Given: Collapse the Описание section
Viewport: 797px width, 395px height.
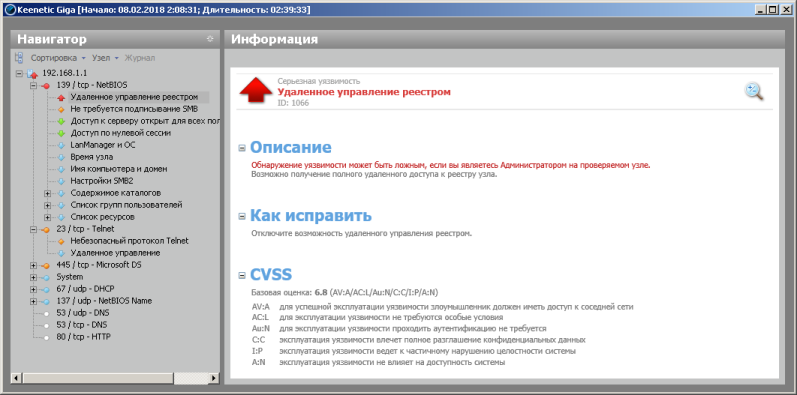Looking at the screenshot, I should tap(242, 148).
